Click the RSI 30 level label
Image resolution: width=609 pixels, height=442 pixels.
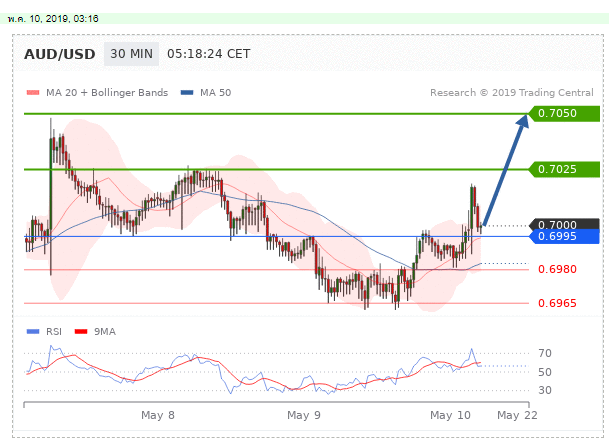545,390
